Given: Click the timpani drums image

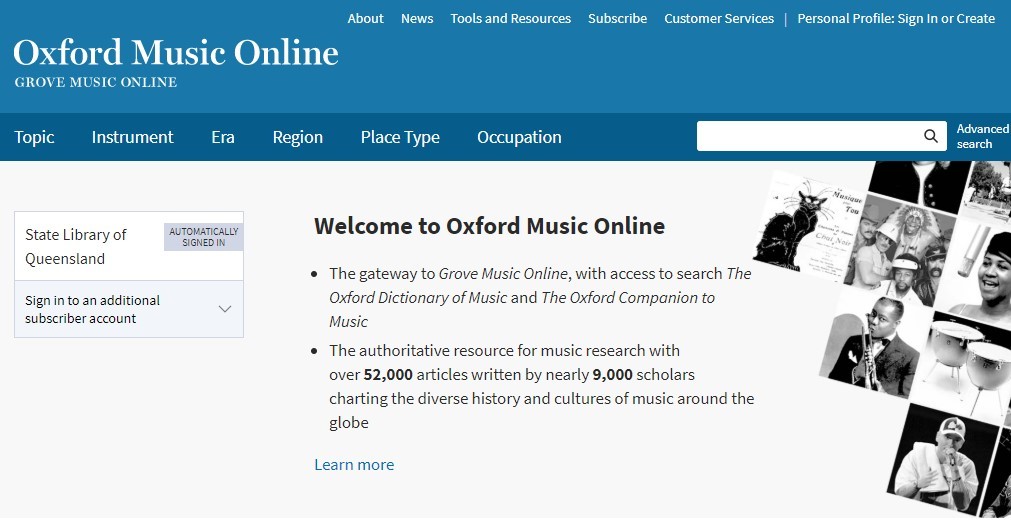Looking at the screenshot, I should click(x=964, y=366).
